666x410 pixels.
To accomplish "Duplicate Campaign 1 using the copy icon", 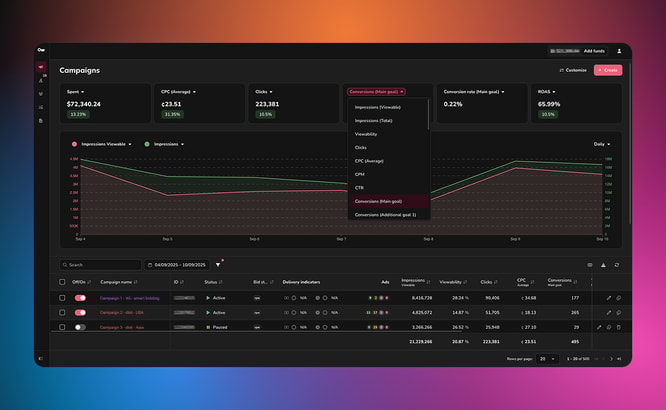I will 618,298.
